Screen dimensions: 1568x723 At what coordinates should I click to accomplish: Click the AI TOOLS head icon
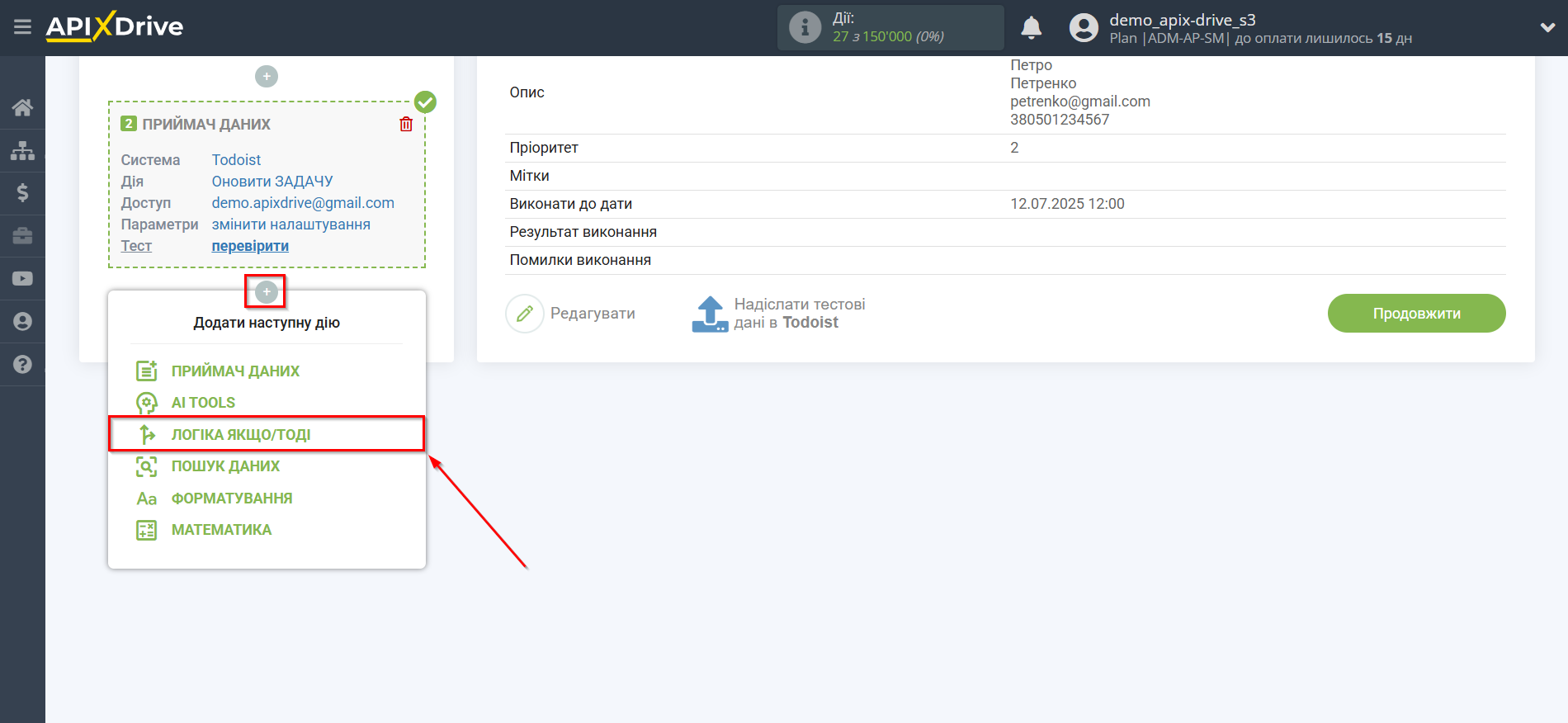(x=146, y=403)
